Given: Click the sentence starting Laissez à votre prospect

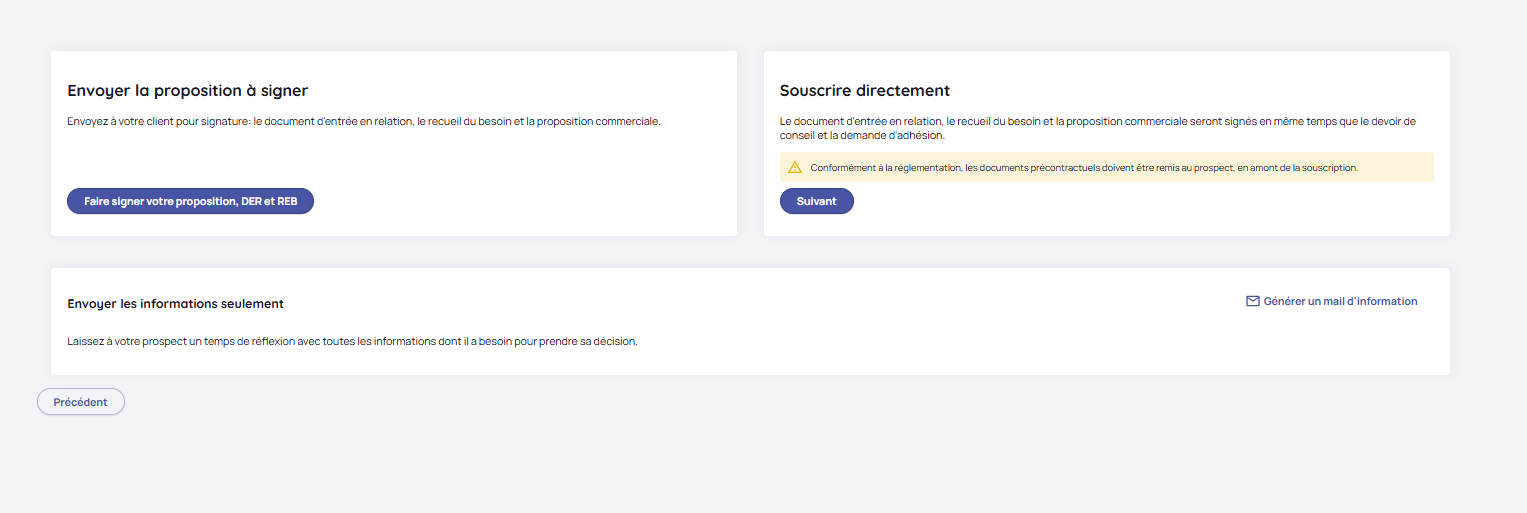Looking at the screenshot, I should click(352, 341).
